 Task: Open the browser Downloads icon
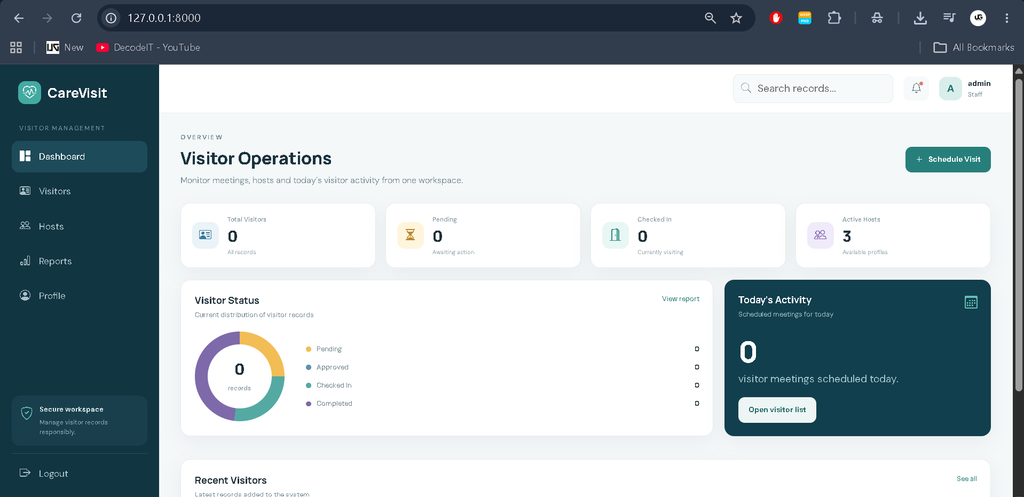[x=920, y=18]
